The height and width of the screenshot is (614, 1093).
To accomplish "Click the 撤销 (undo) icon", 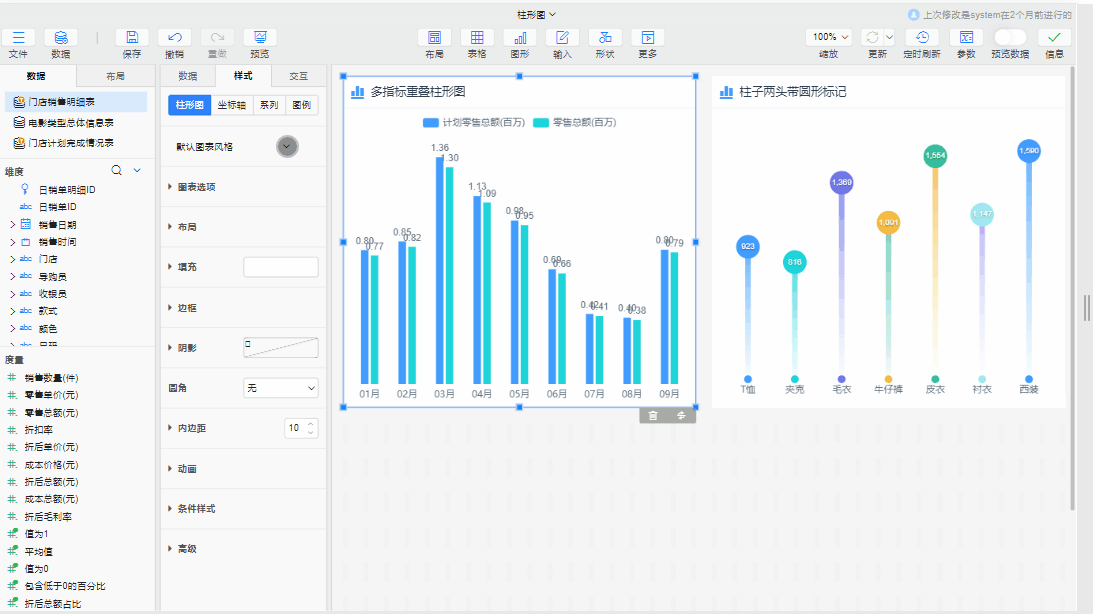I will [174, 37].
